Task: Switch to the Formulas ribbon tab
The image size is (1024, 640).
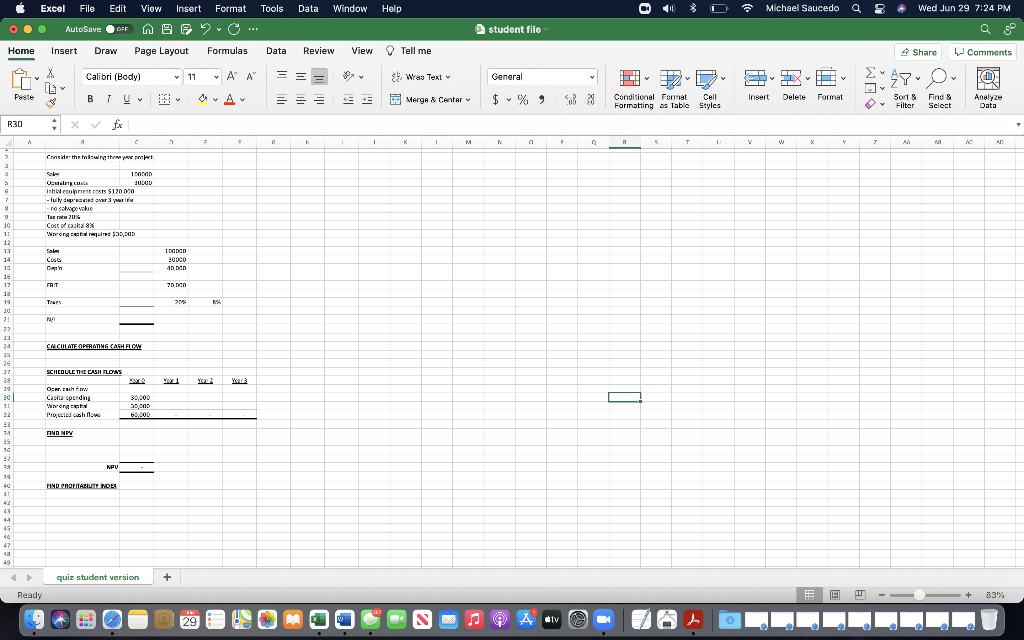Action: click(227, 50)
